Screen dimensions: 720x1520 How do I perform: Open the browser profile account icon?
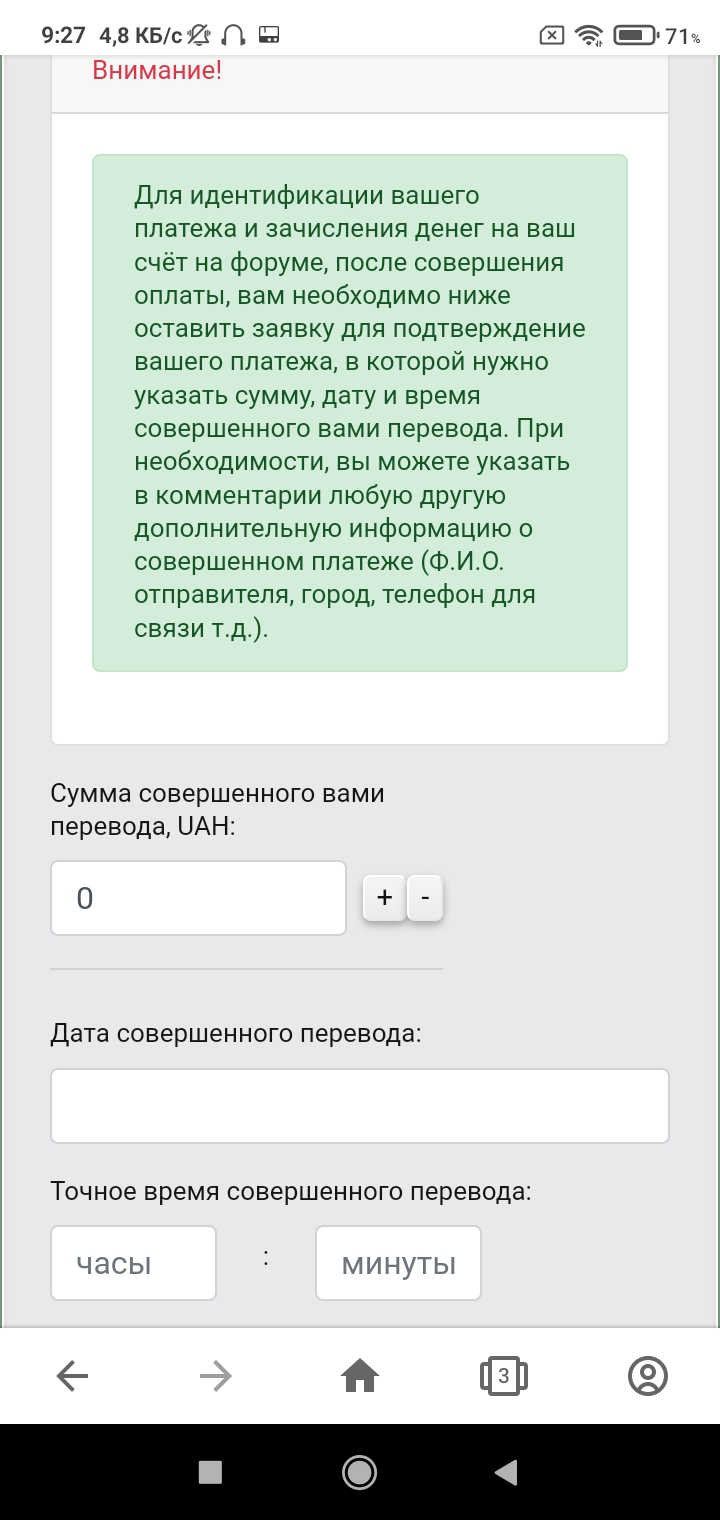coord(647,1377)
